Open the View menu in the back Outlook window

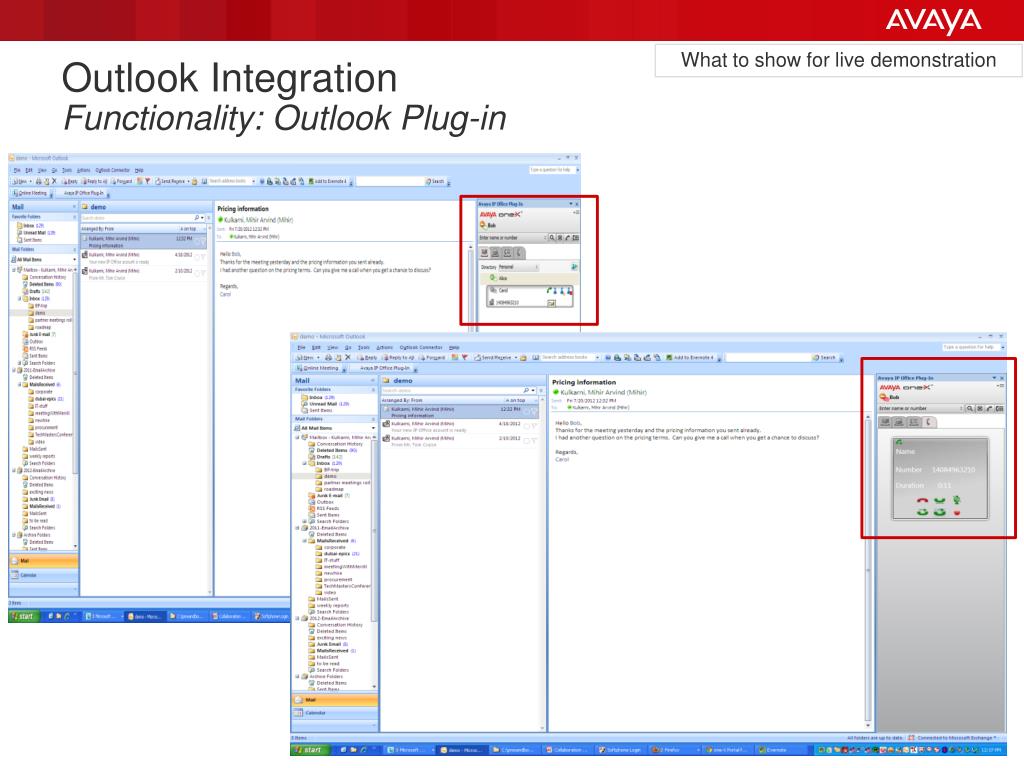pyautogui.click(x=42, y=170)
